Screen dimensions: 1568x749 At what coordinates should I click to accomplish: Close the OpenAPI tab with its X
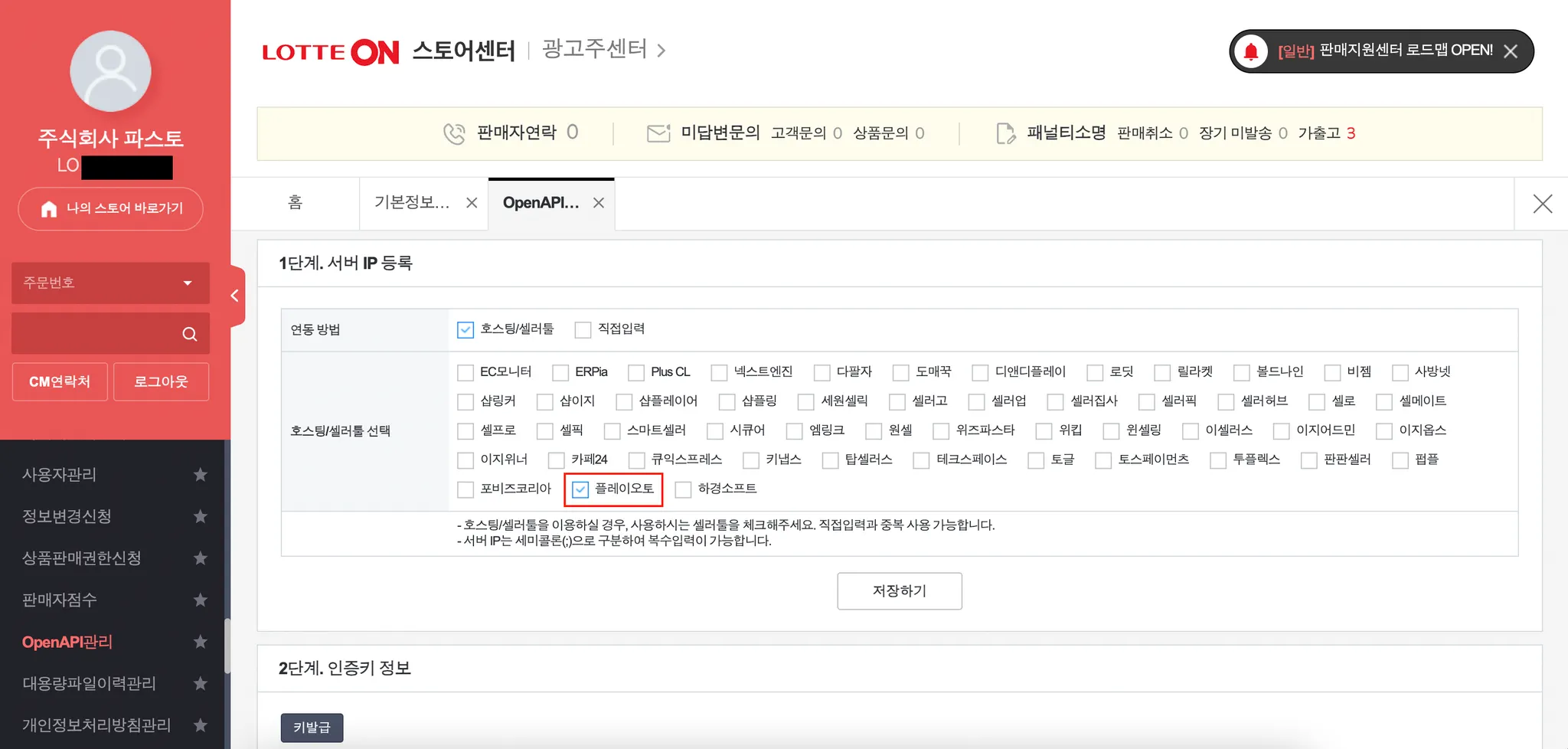pos(599,203)
